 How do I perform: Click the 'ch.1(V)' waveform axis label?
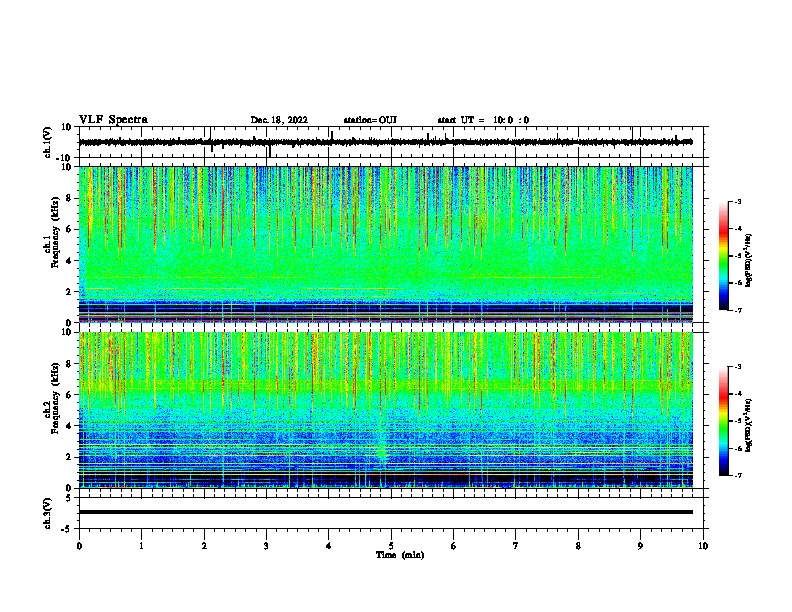(48, 142)
